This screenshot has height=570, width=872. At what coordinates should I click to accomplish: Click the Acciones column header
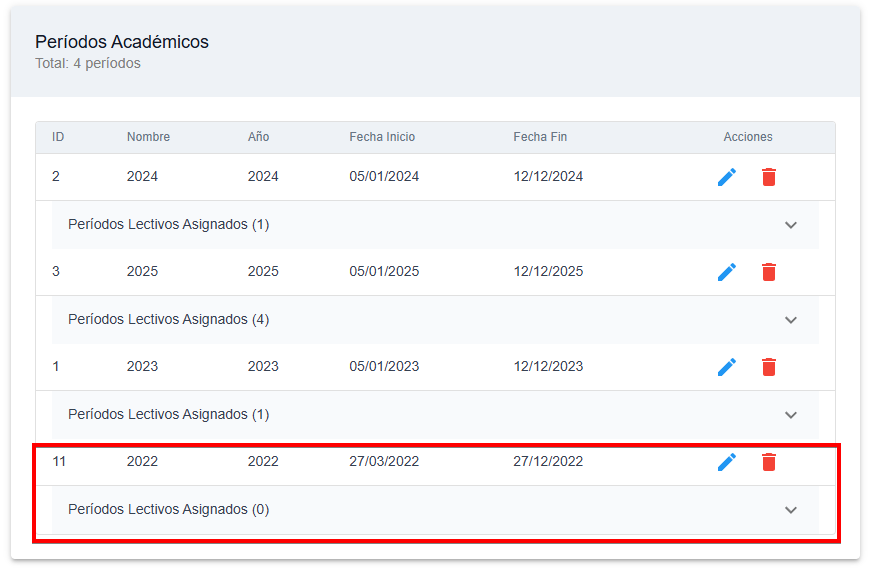[748, 137]
